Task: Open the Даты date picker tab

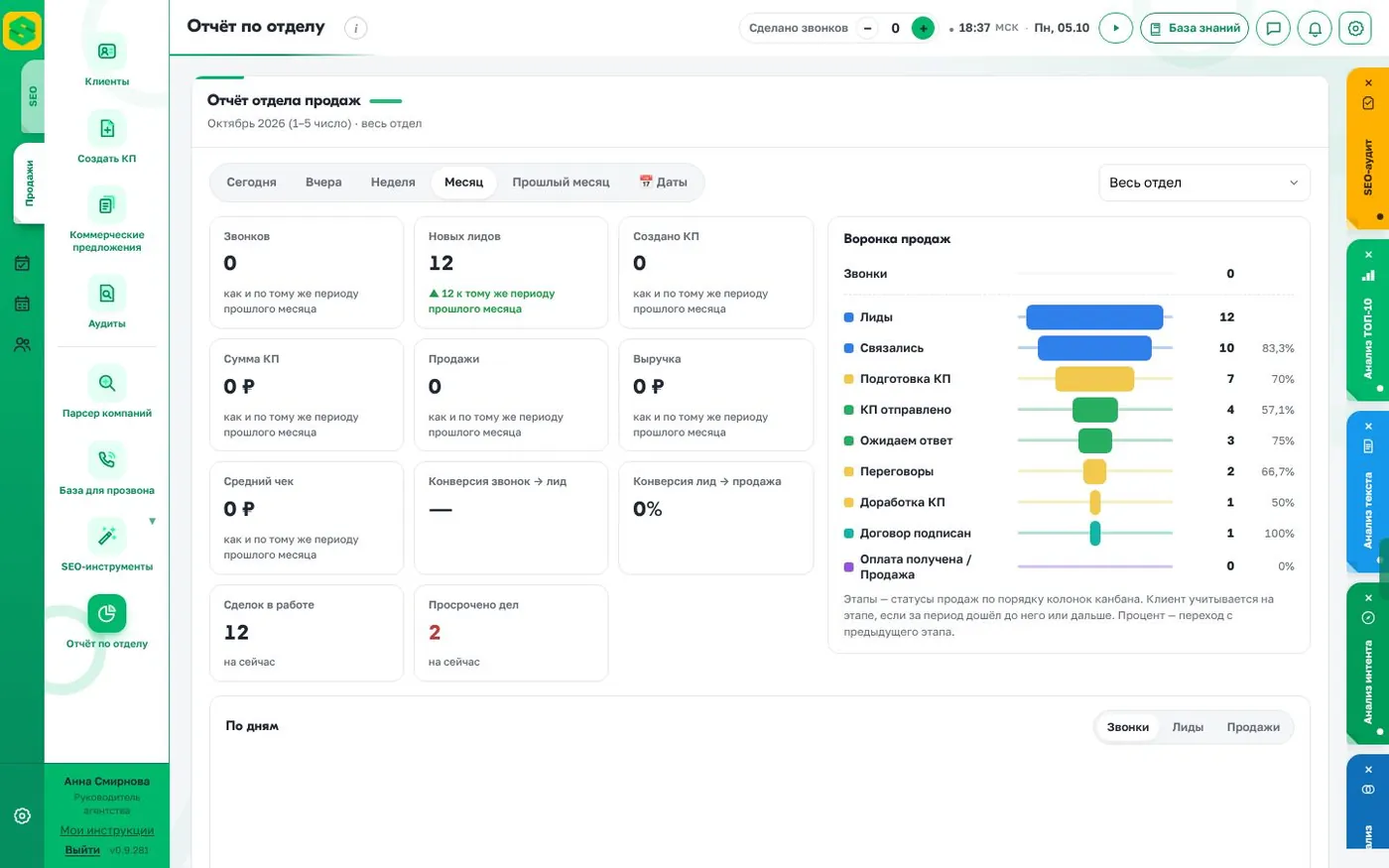Action: [x=663, y=183]
